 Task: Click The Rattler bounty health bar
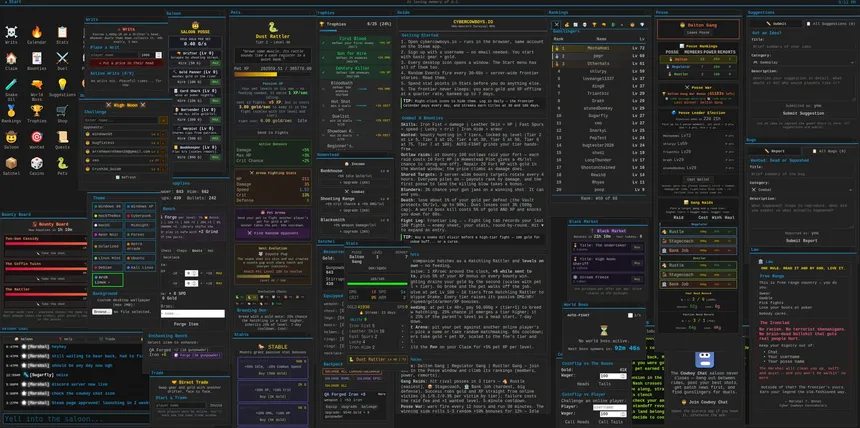point(46,294)
